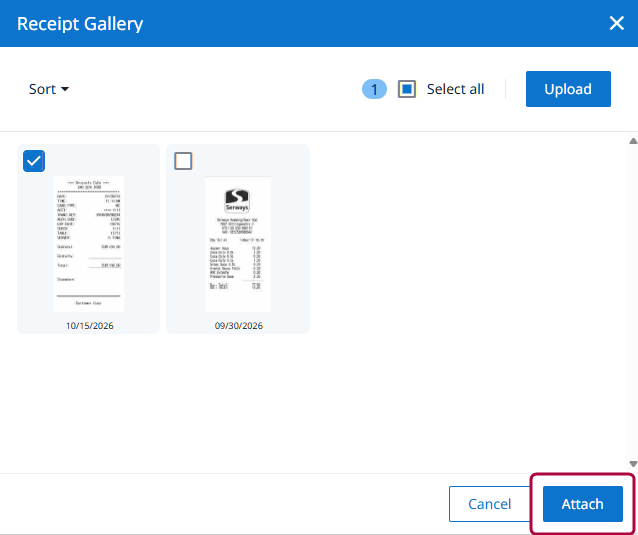Click the Receipt Gallery title
This screenshot has width=638, height=535.
[x=80, y=24]
